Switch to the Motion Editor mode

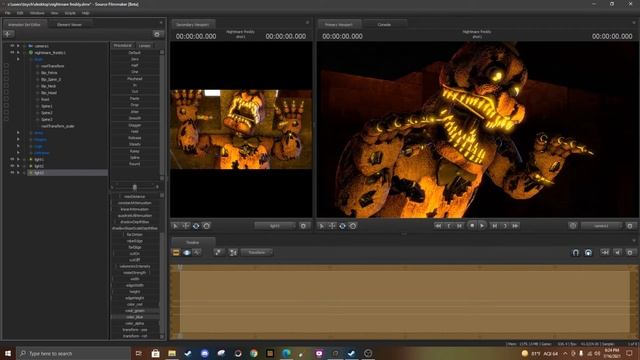pyautogui.click(x=187, y=253)
